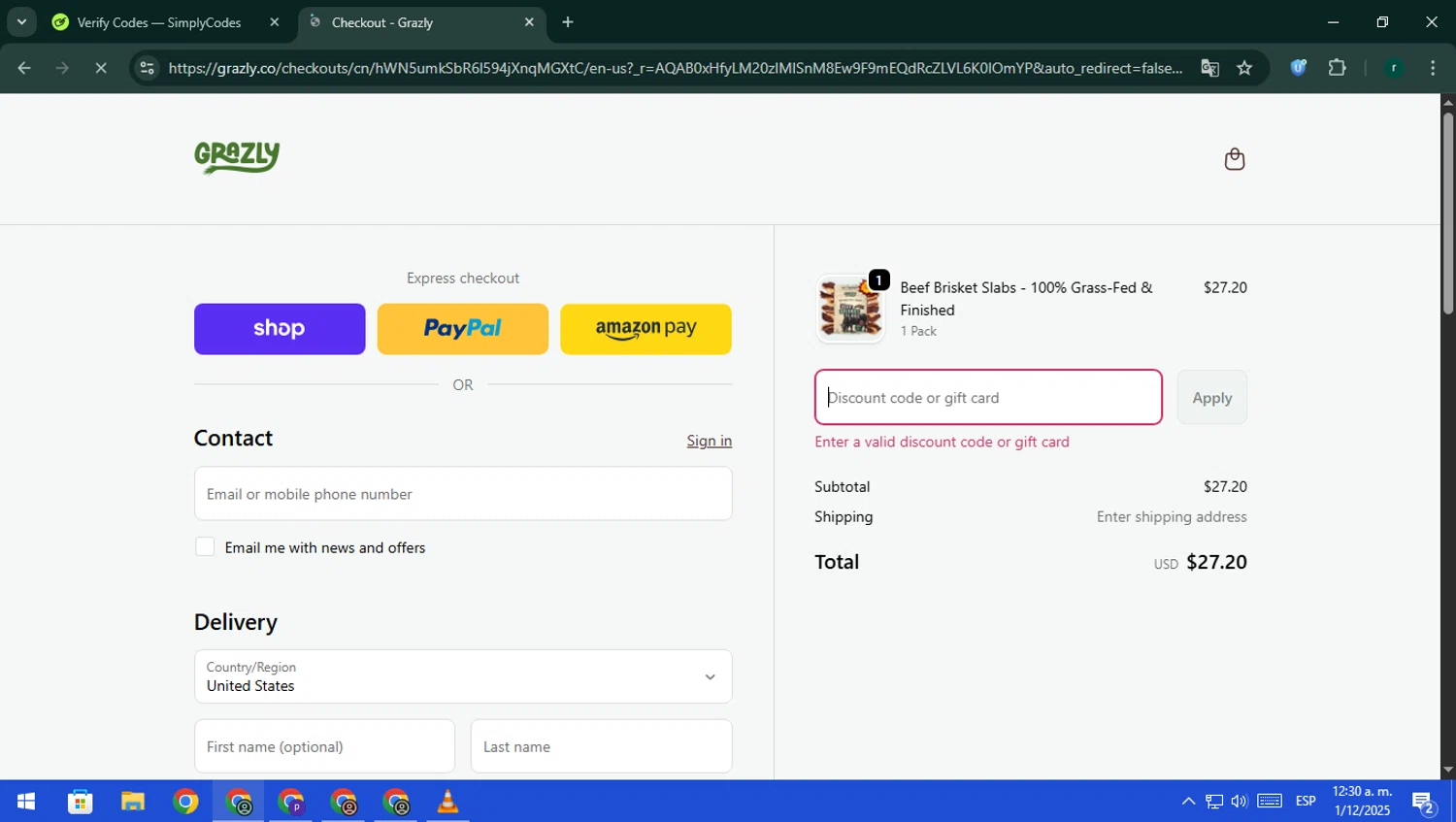Close the Verify Codes SimplyCodes tab

click(x=275, y=22)
